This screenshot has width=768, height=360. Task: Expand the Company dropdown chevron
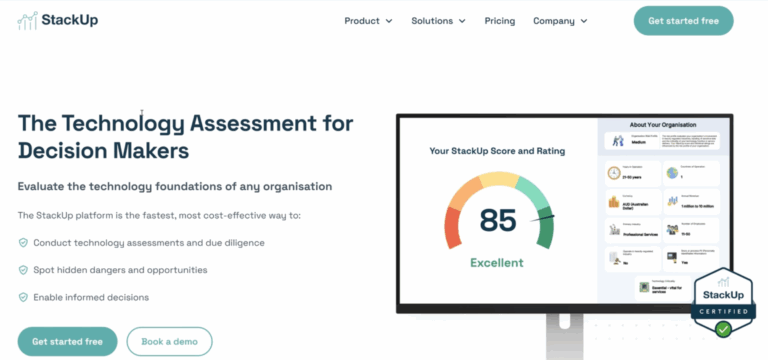pos(583,21)
